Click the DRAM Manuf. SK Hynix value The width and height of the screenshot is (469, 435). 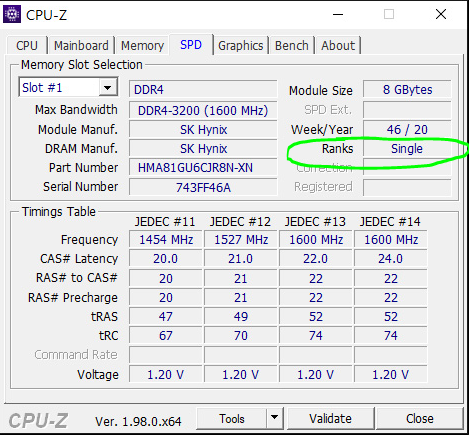203,149
